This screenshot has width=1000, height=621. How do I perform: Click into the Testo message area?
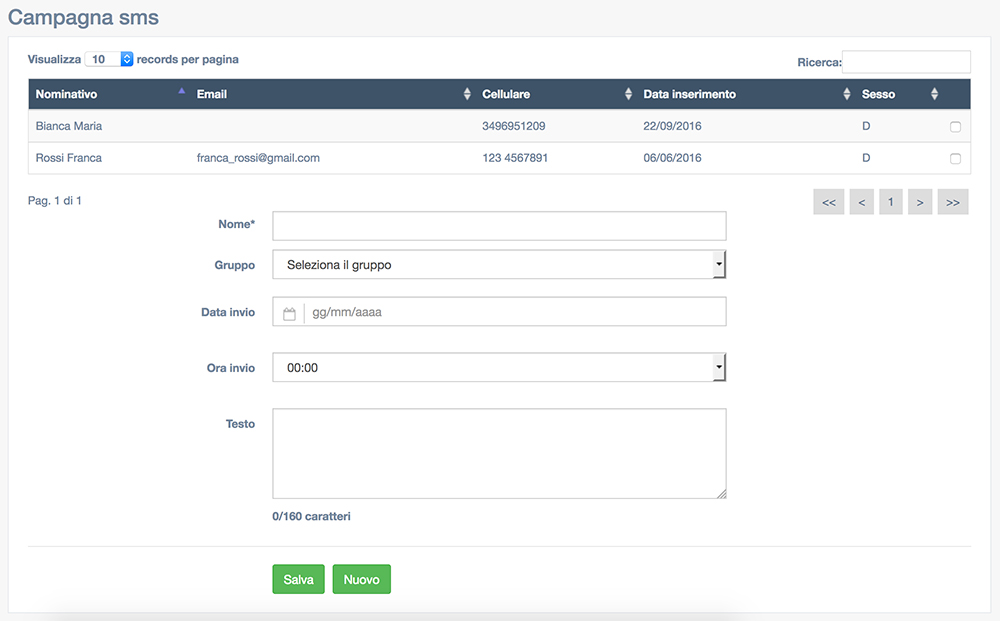(499, 453)
